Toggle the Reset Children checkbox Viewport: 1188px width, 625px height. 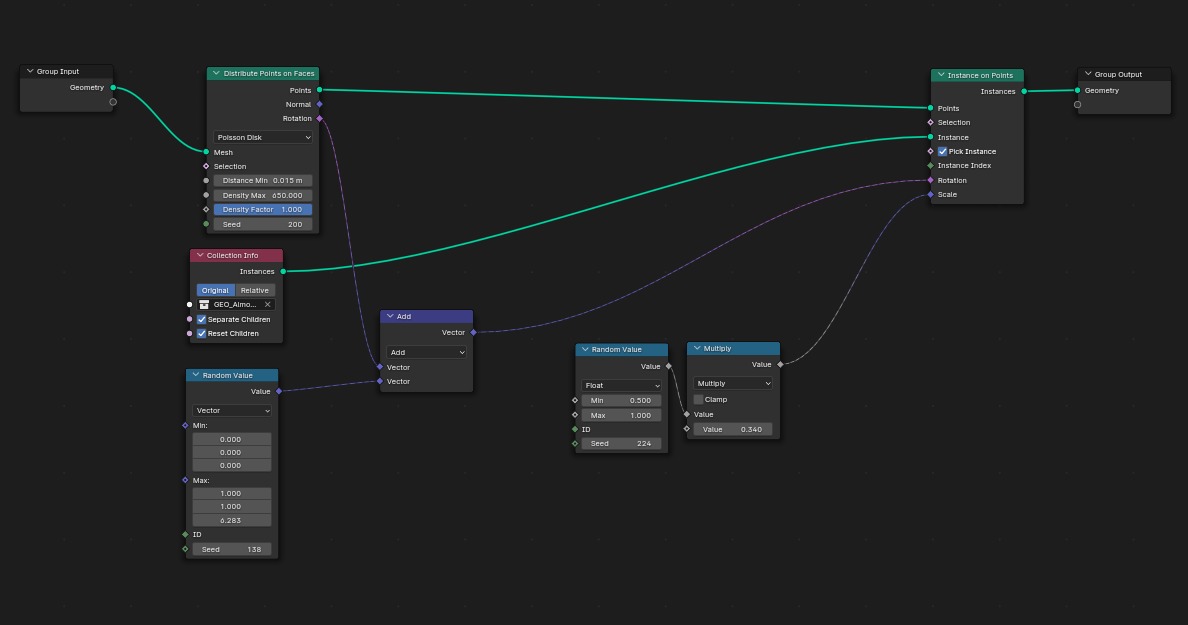click(x=202, y=333)
